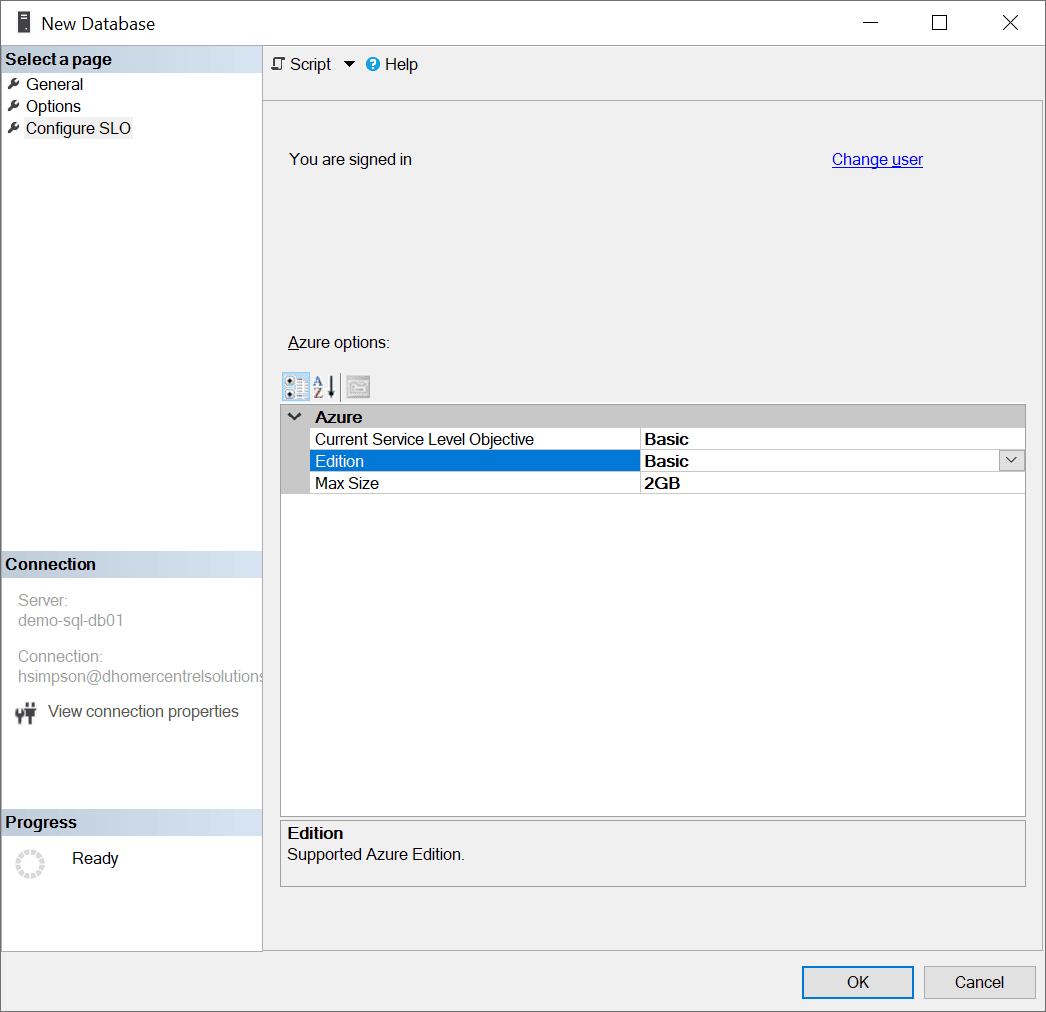Viewport: 1046px width, 1012px height.
Task: Click the wrench icon beside Configure SLO
Action: (12, 128)
